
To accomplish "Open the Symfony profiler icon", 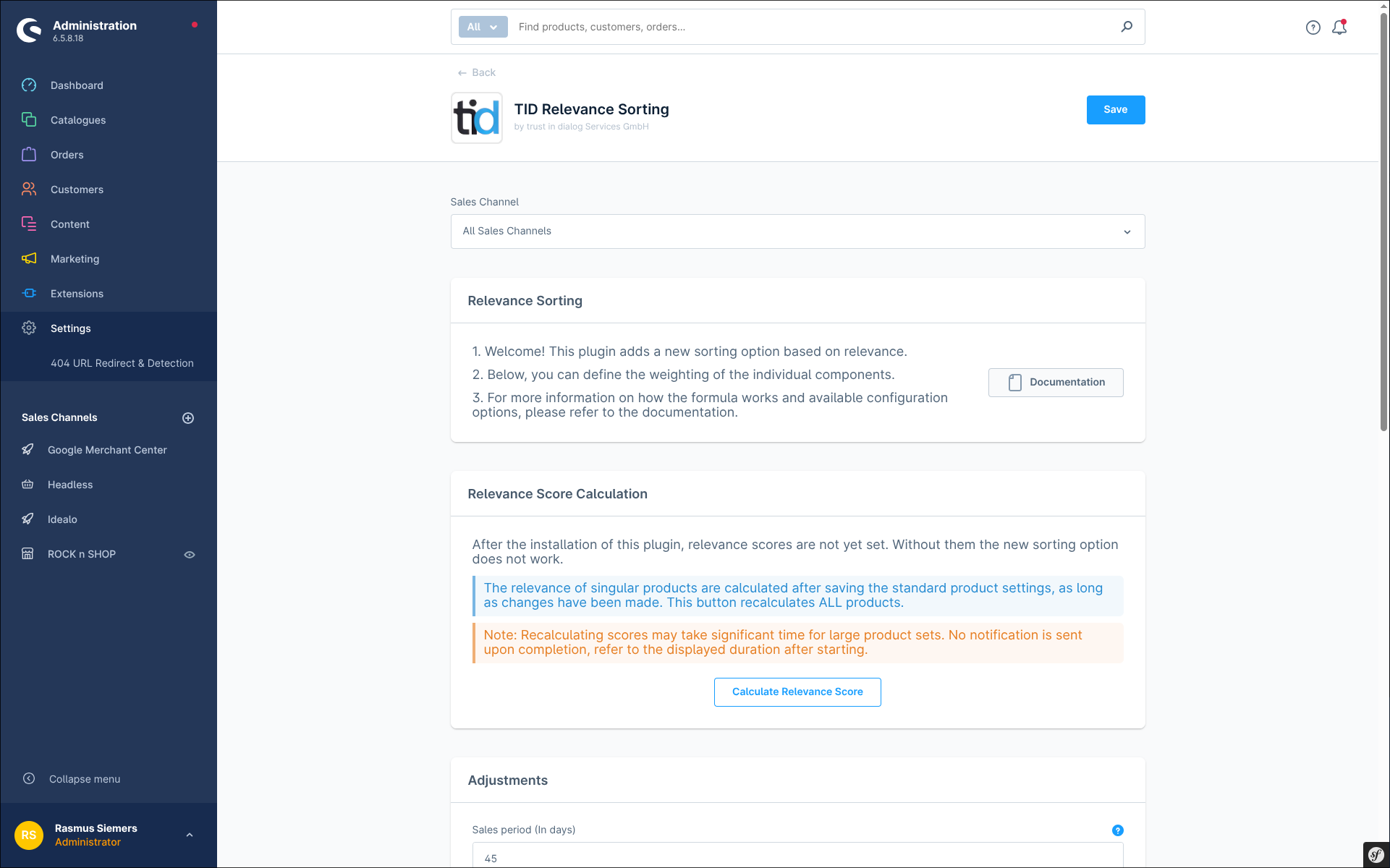I will 1376,855.
